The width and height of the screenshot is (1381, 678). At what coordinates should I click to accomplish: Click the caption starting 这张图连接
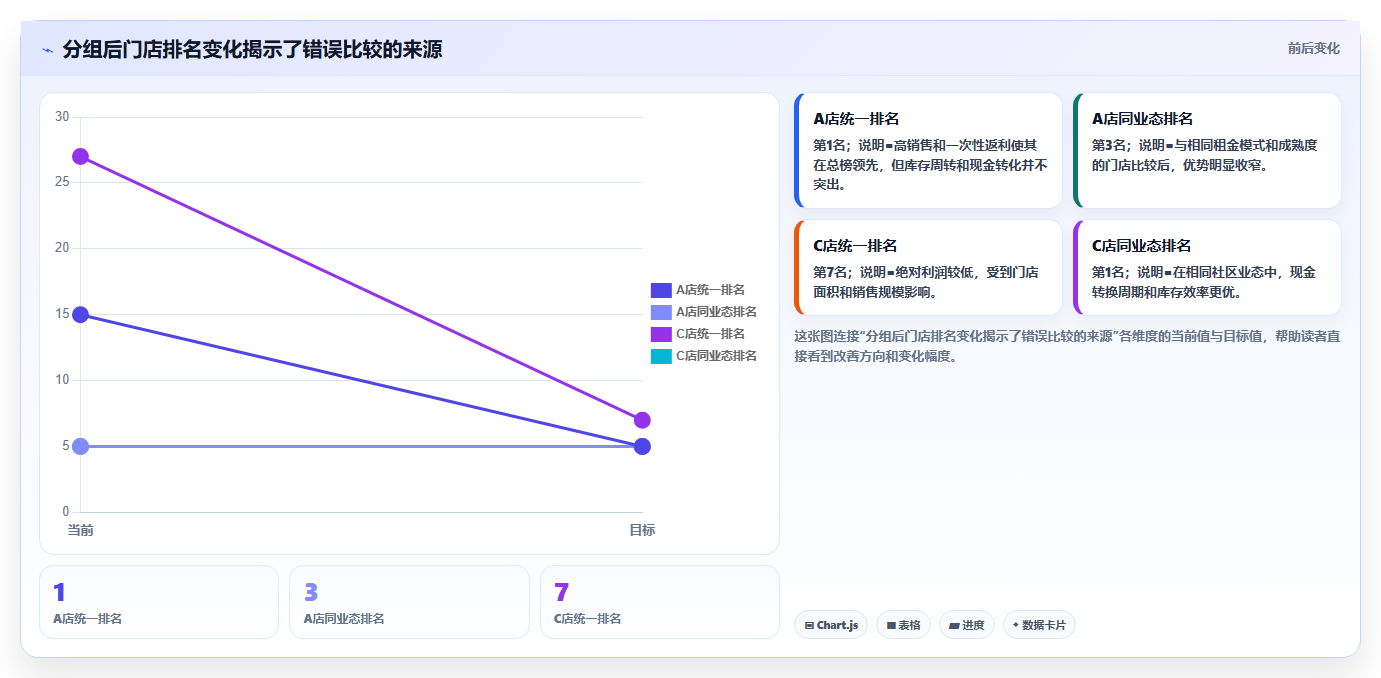1067,346
